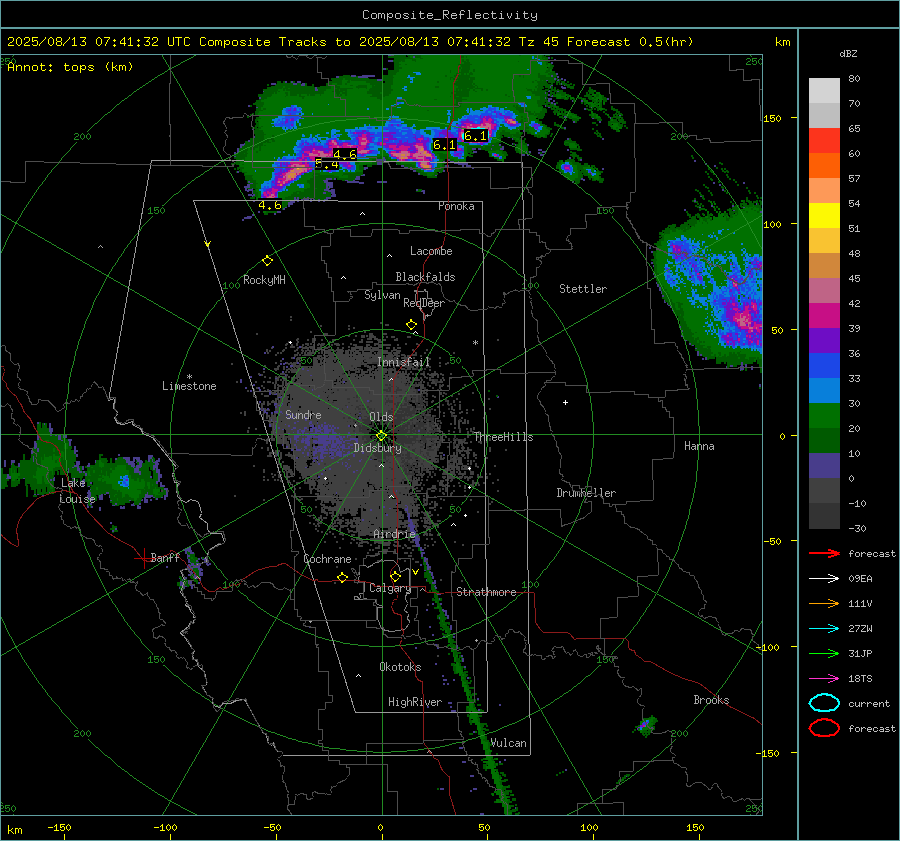900x841 pixels.
Task: Click the Innisfail city label
Action: [x=404, y=362]
